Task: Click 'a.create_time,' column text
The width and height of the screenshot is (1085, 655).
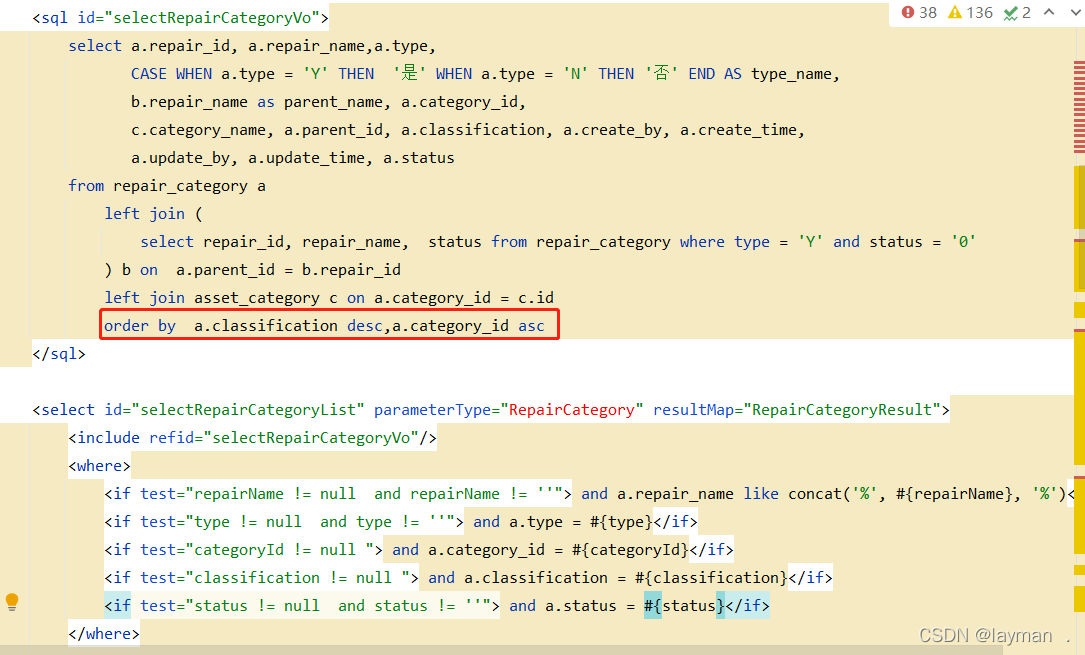Action: coord(742,130)
